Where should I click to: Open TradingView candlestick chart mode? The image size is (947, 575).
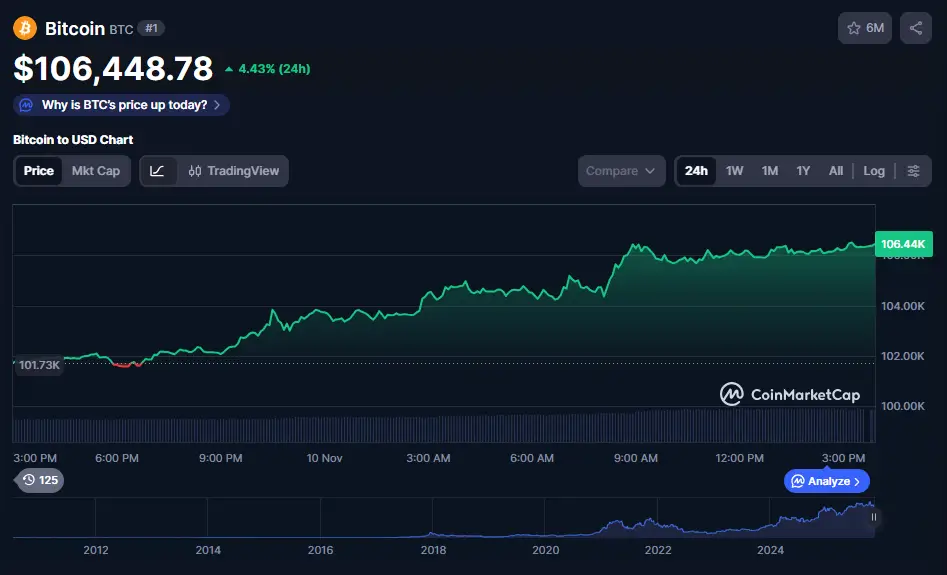pyautogui.click(x=234, y=171)
